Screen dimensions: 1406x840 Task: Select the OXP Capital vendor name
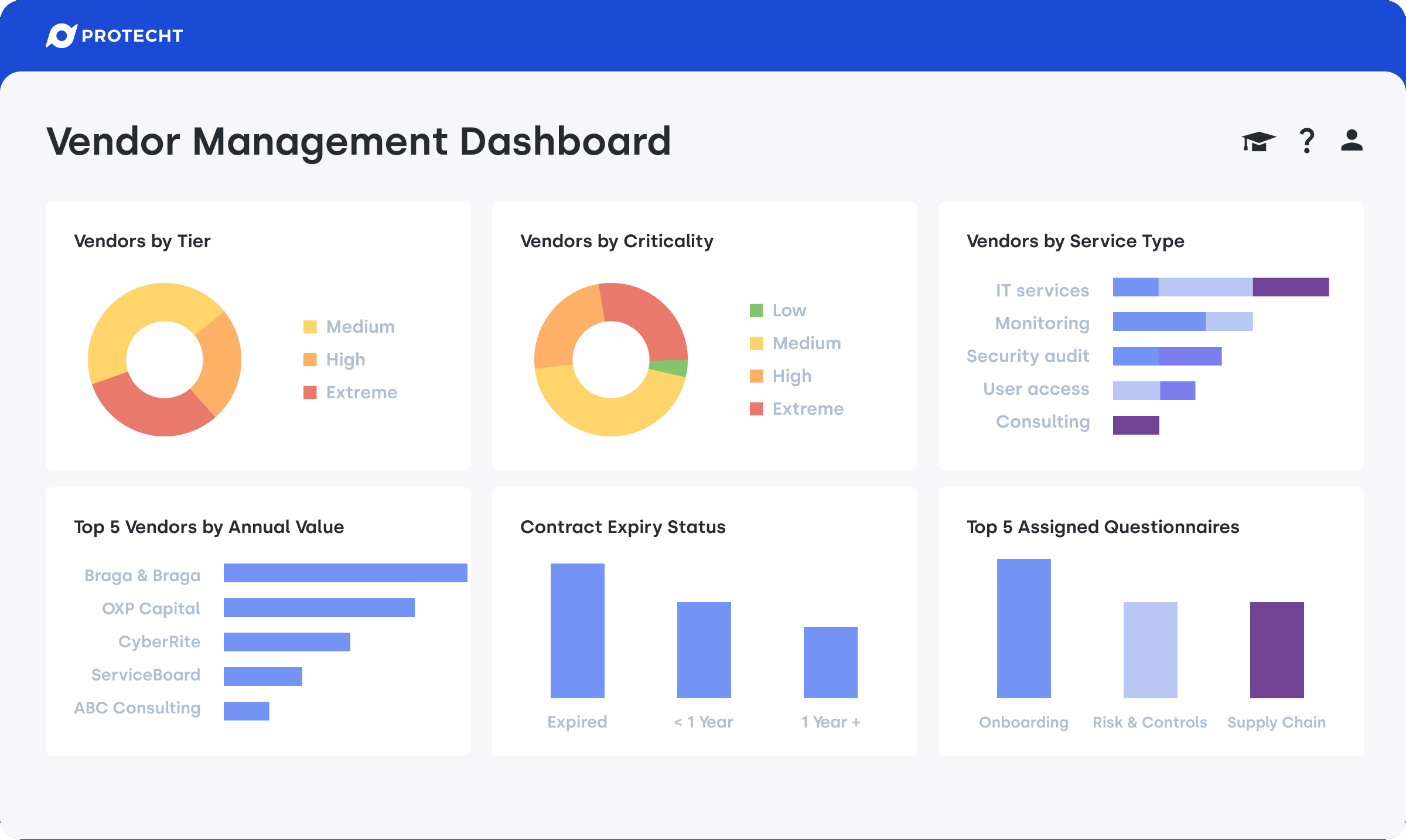[x=151, y=608]
